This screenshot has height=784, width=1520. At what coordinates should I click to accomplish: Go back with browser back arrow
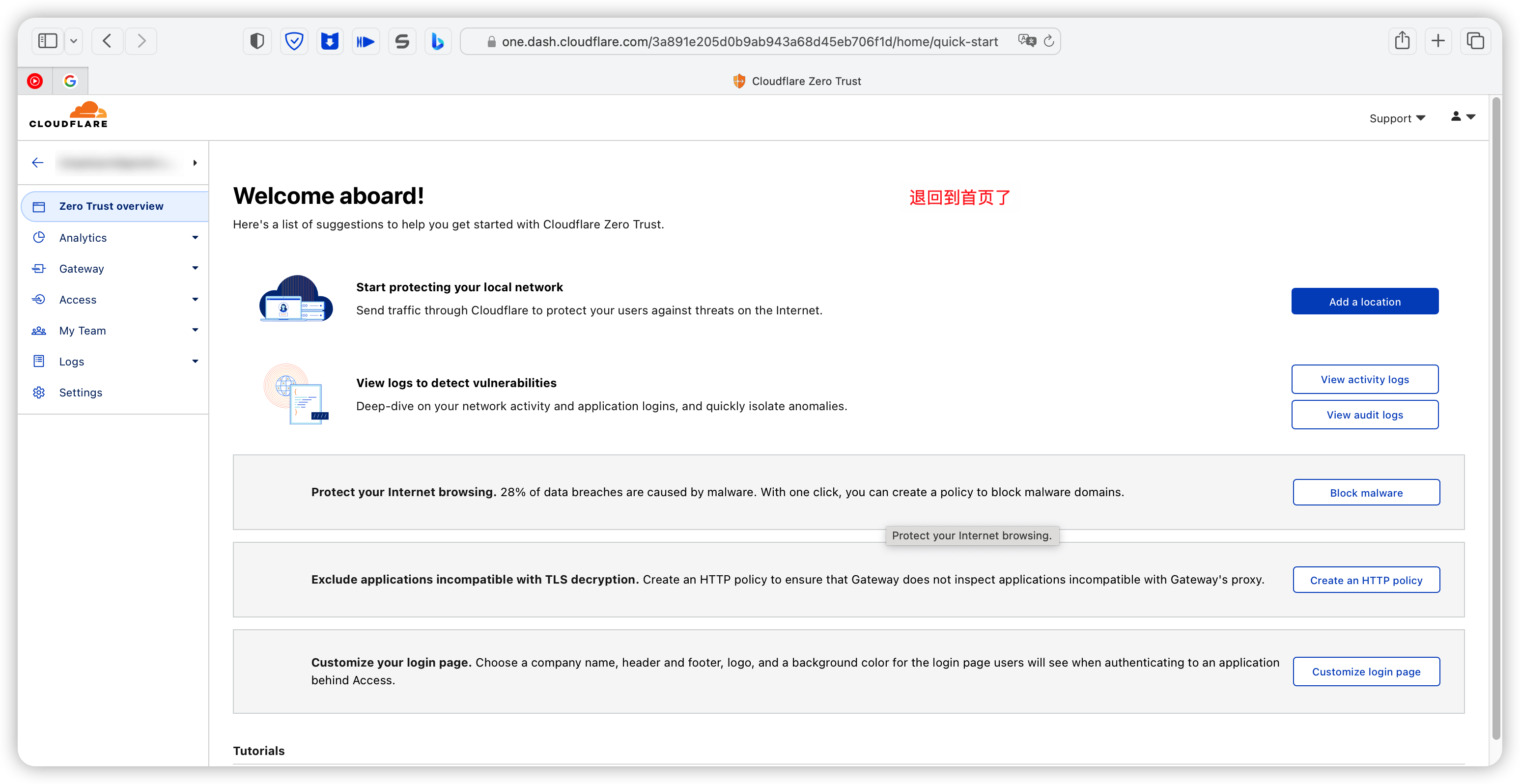pyautogui.click(x=107, y=41)
